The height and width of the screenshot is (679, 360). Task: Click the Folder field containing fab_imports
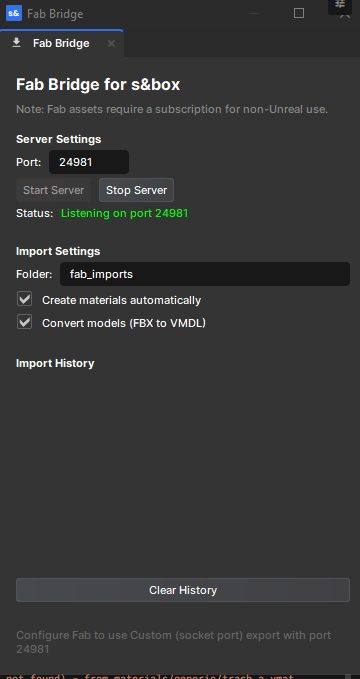pyautogui.click(x=205, y=274)
